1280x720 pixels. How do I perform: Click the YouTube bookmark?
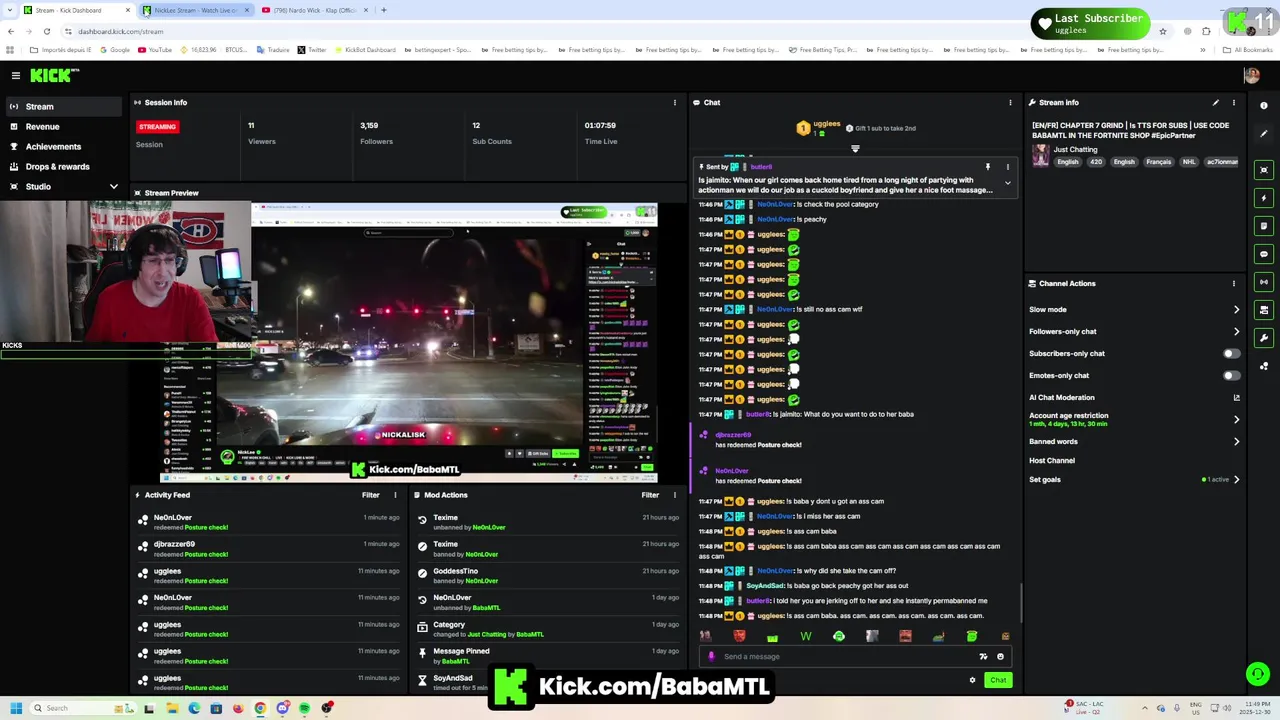click(x=155, y=50)
